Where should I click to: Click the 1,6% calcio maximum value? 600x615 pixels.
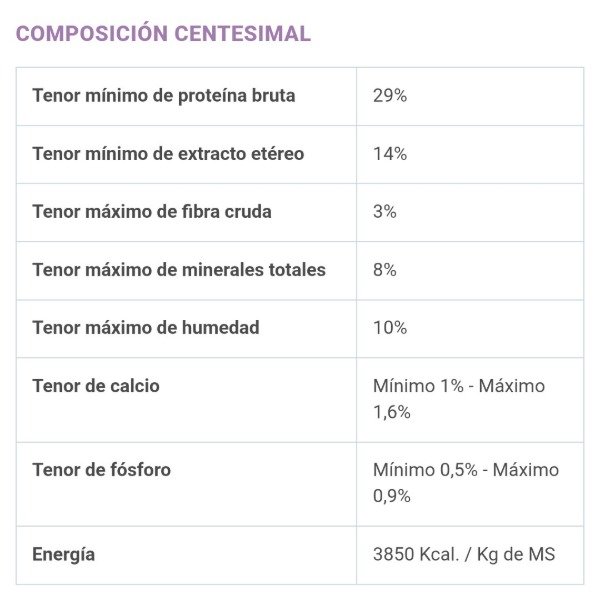pyautogui.click(x=391, y=412)
